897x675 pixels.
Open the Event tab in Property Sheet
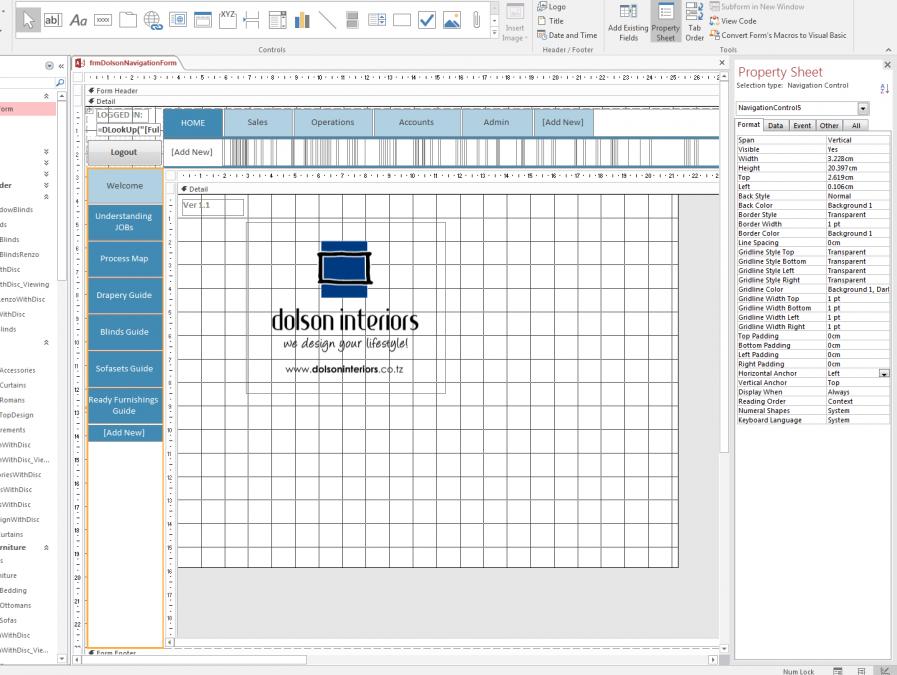click(802, 126)
